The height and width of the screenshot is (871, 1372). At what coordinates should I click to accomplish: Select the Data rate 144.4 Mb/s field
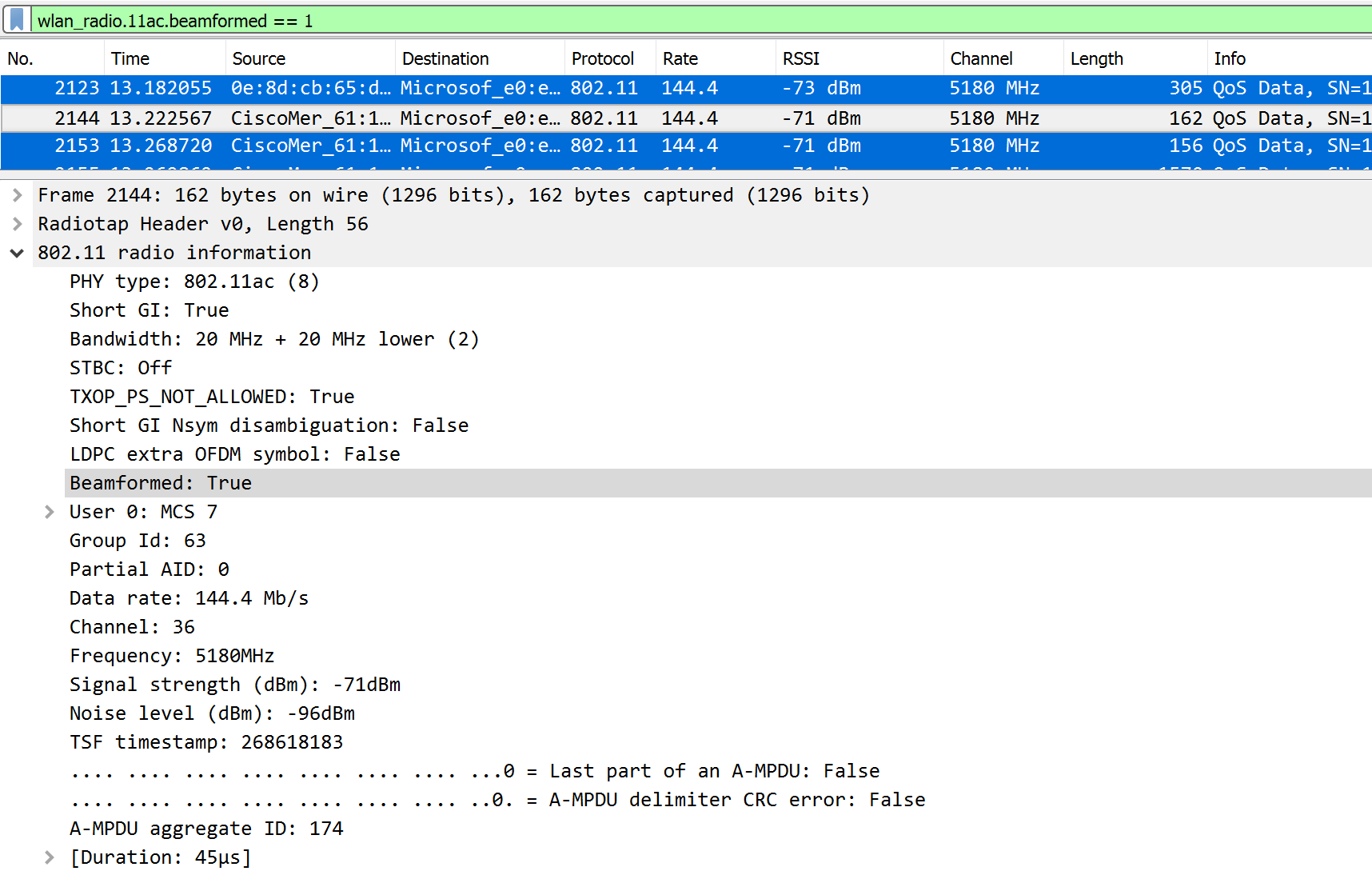pyautogui.click(x=189, y=598)
